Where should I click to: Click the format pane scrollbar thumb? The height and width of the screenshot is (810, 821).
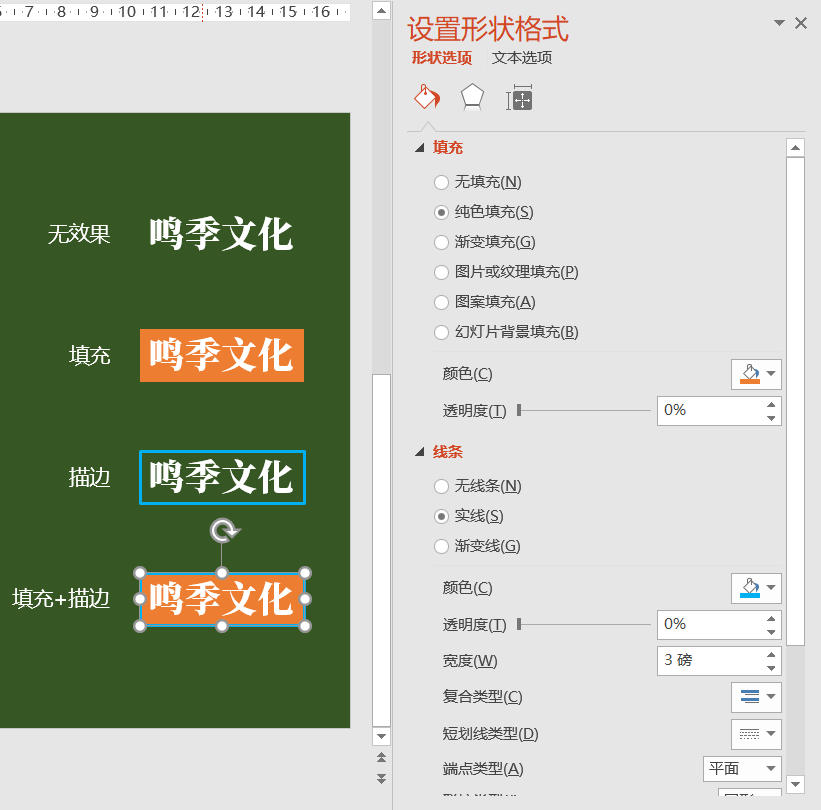[795, 401]
